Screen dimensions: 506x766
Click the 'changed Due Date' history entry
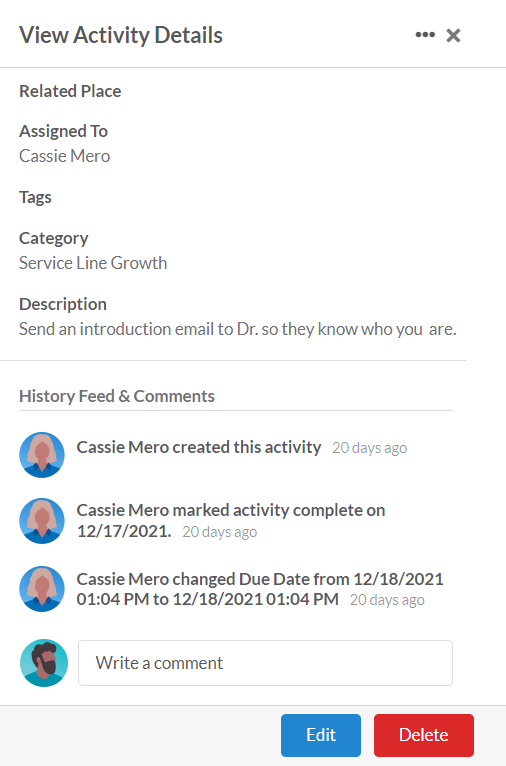[x=260, y=589]
